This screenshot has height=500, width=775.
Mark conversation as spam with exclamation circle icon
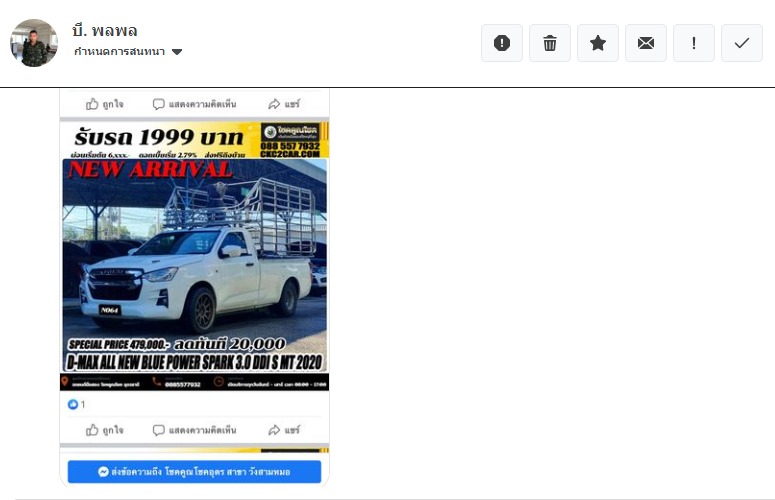pyautogui.click(x=502, y=43)
